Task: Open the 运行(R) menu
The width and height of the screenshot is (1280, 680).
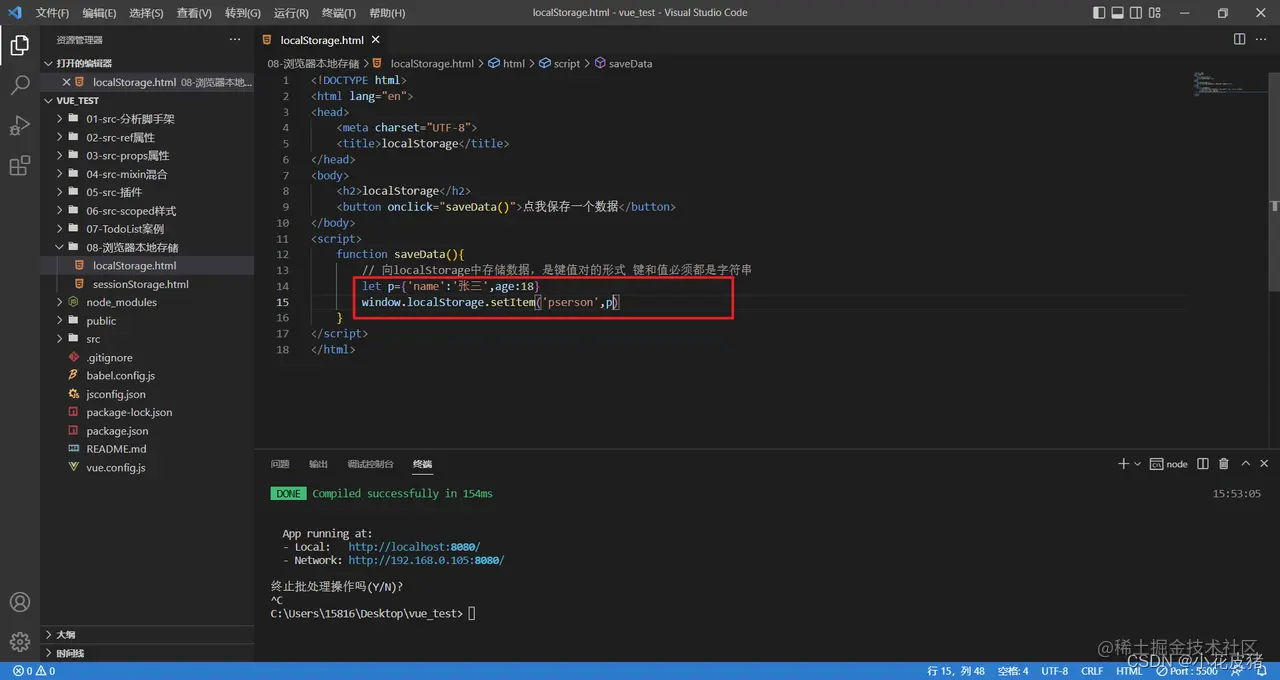Action: coord(291,13)
